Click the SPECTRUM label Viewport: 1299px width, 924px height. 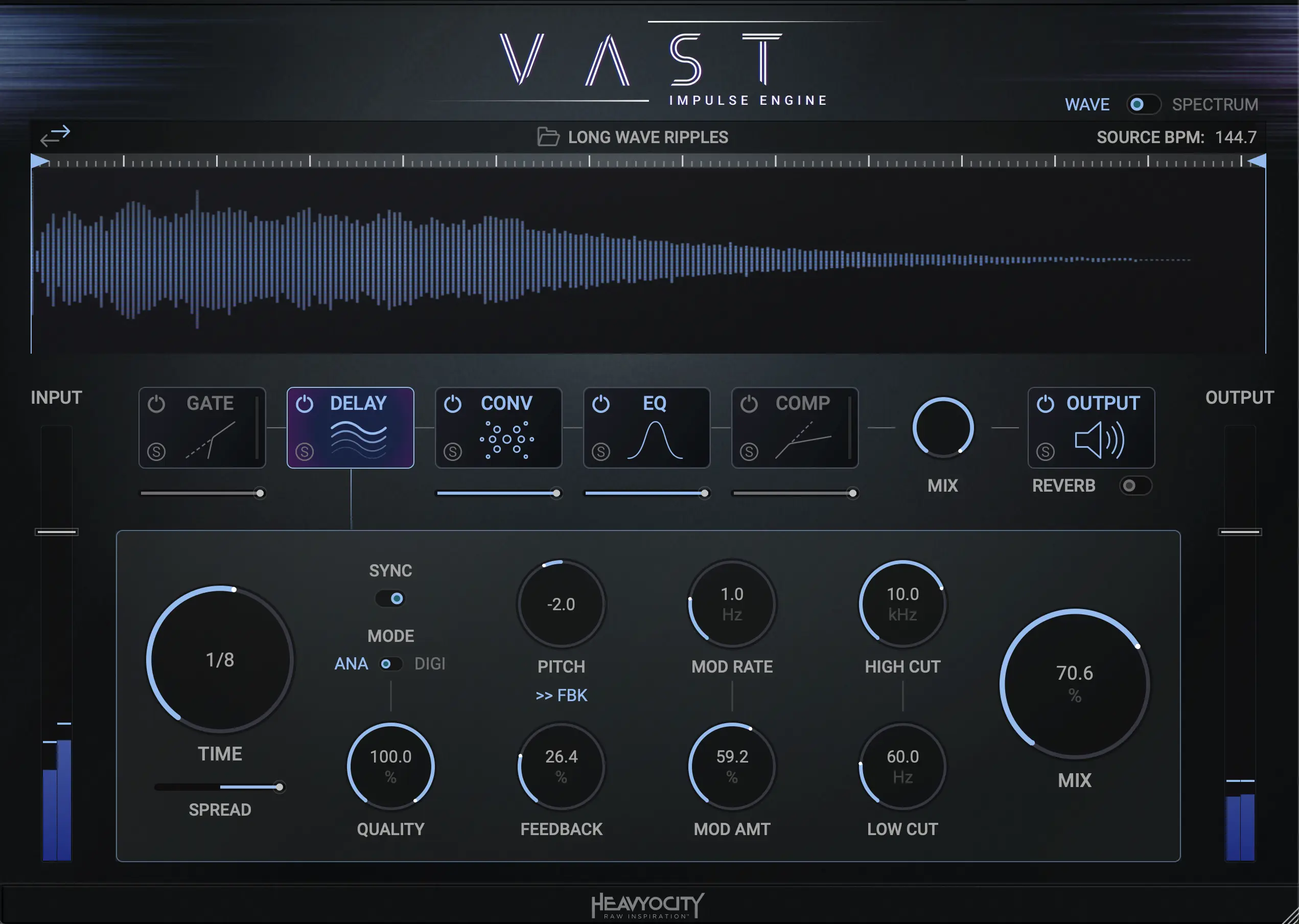pos(1215,104)
